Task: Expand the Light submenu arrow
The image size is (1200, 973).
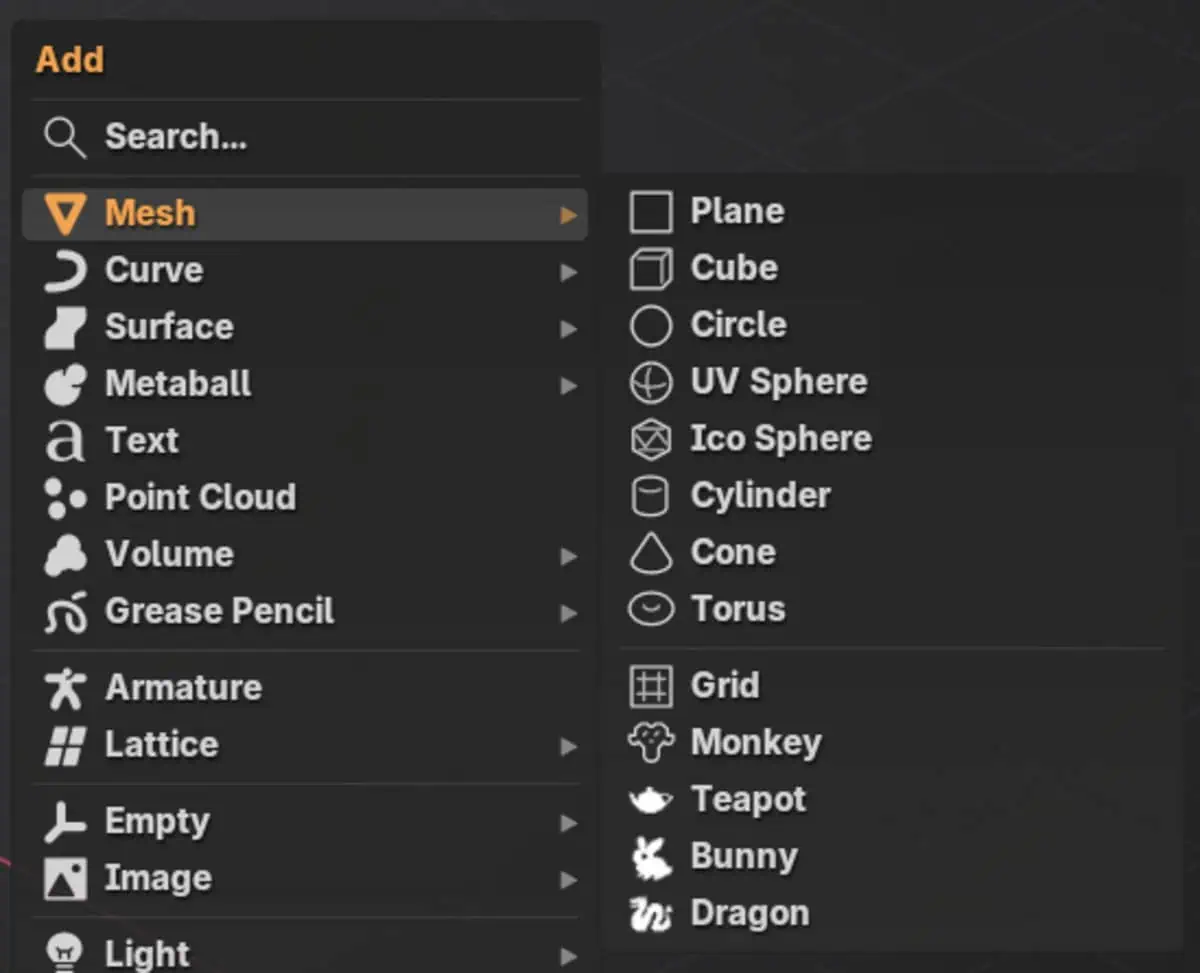Action: click(x=569, y=955)
